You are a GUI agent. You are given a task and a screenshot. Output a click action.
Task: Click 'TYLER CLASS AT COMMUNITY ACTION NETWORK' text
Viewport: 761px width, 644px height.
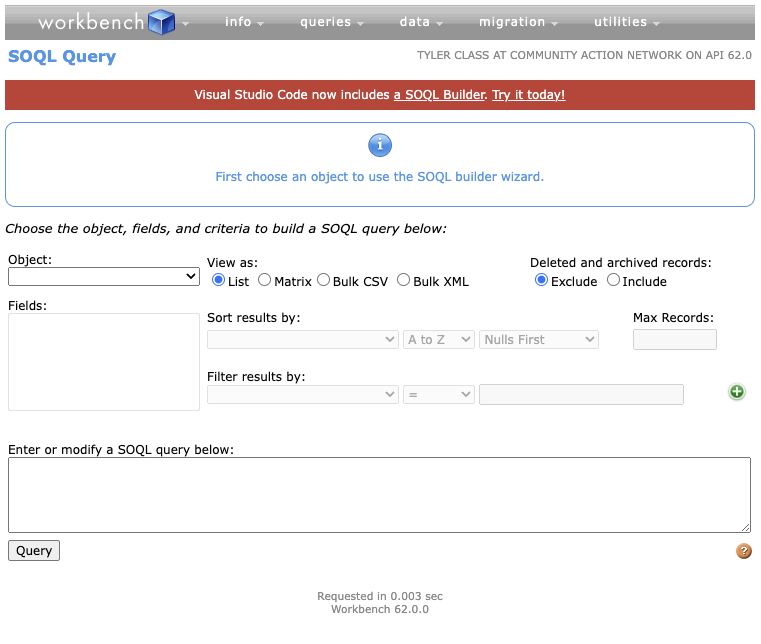tap(549, 55)
